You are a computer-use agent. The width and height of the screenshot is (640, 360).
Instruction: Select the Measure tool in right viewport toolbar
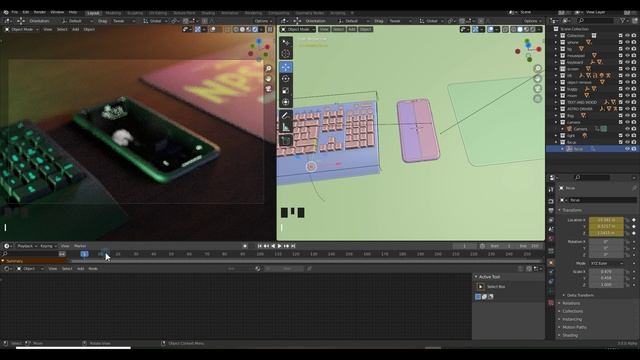(x=286, y=128)
